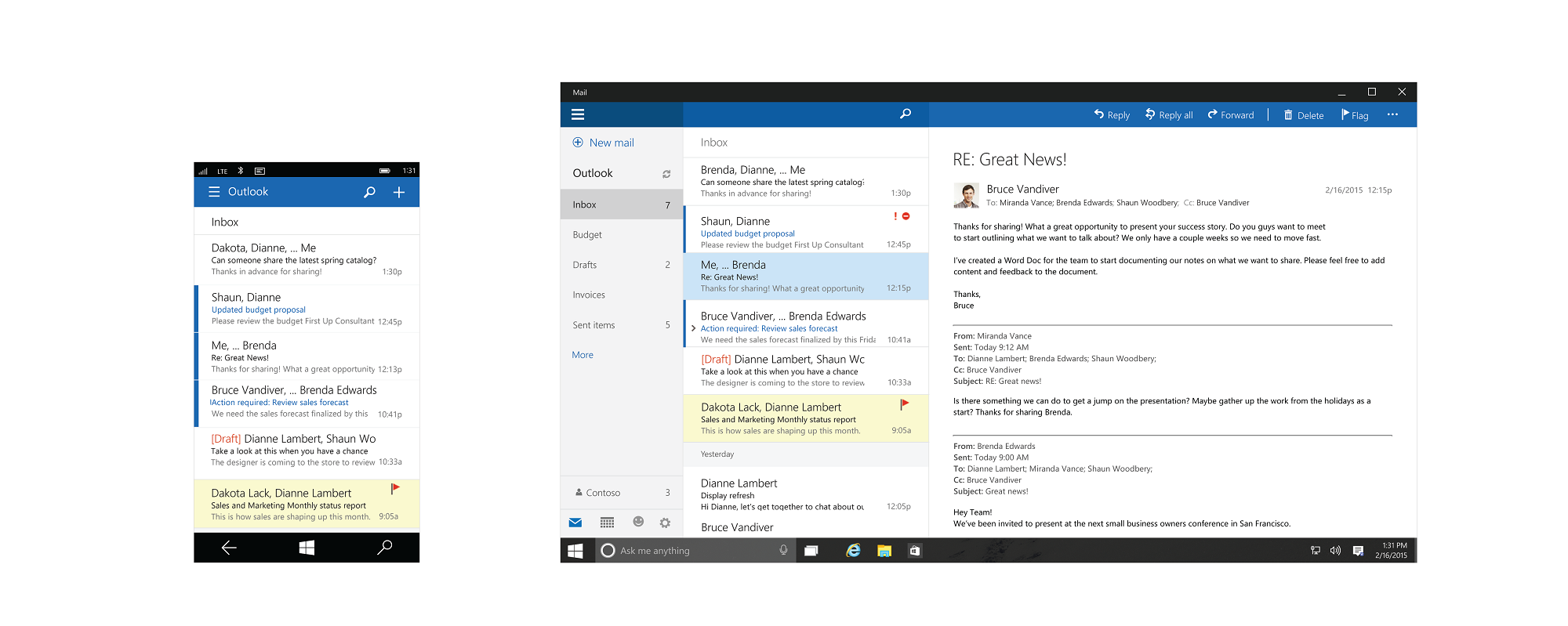This screenshot has width=1568, height=626.
Task: Open phone email from Dakota, Dianne, ... Me
Action: tap(307, 259)
